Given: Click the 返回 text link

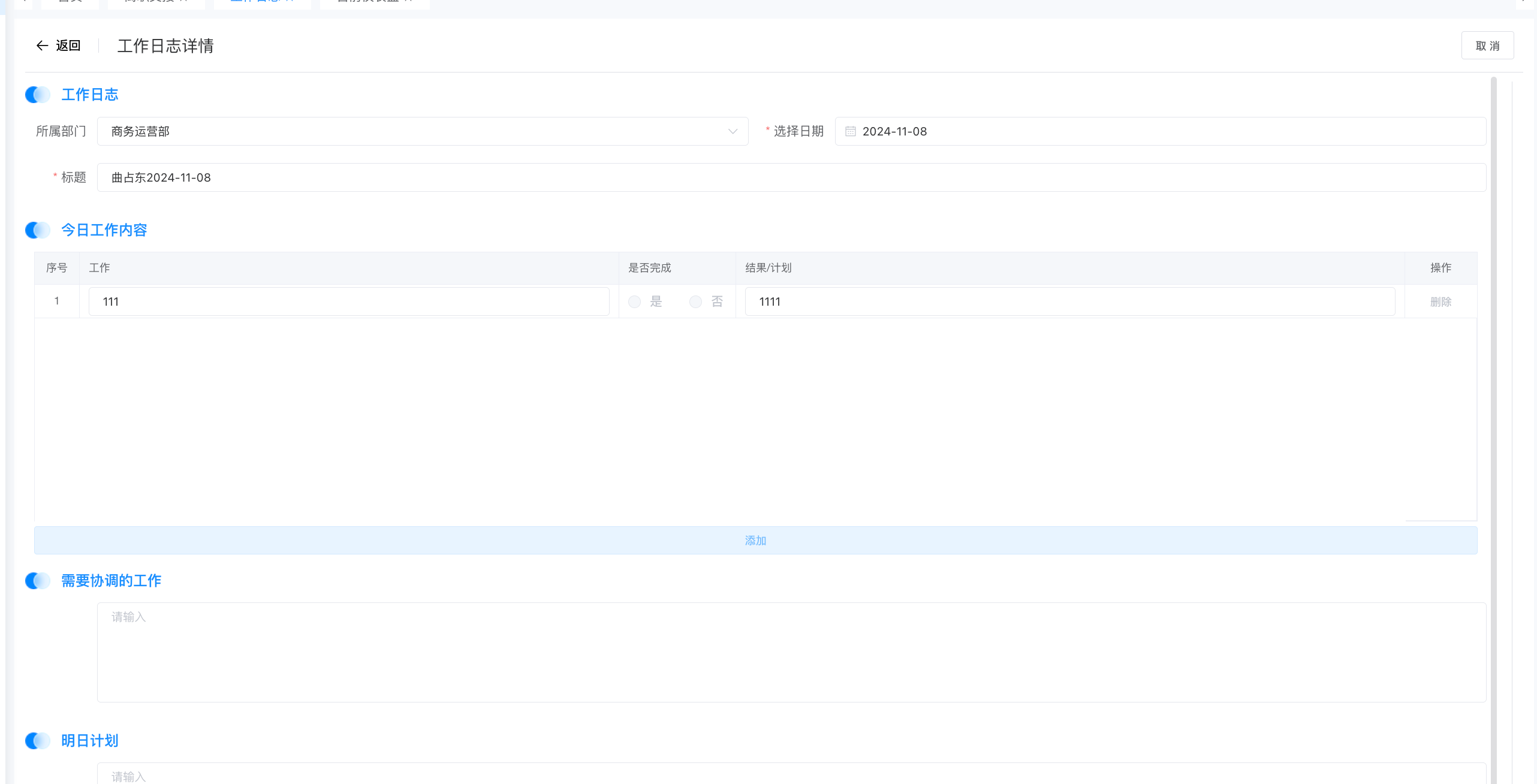Looking at the screenshot, I should tap(68, 46).
